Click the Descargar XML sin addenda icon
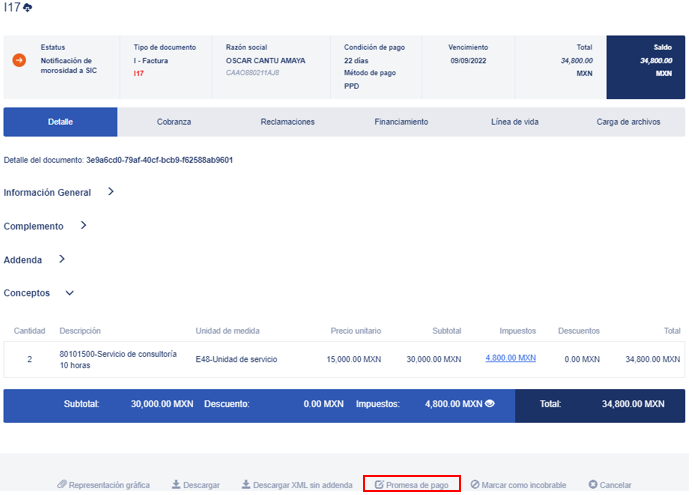Image resolution: width=692 pixels, height=495 pixels. (x=246, y=484)
